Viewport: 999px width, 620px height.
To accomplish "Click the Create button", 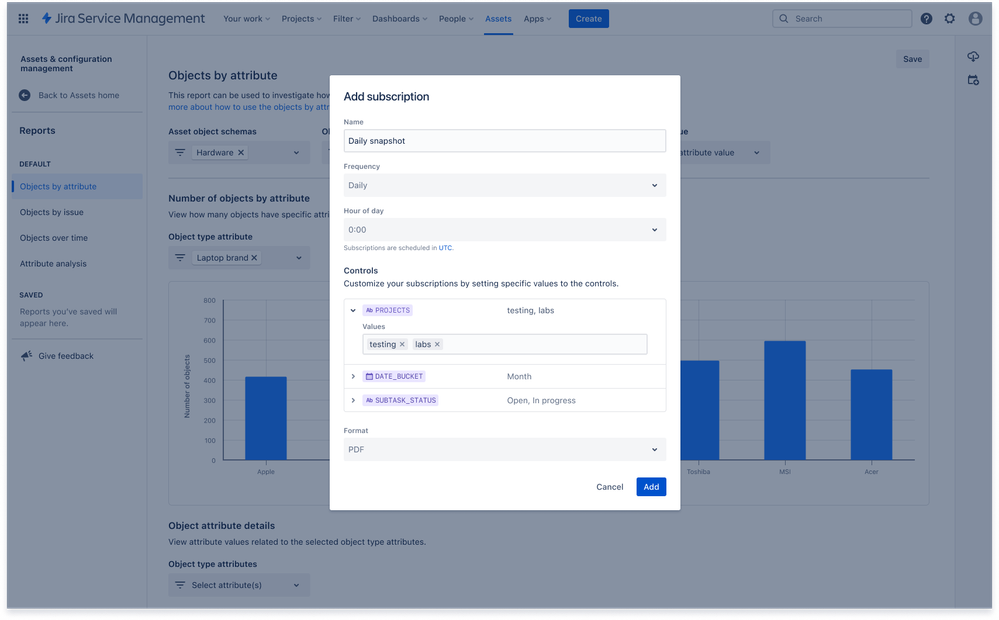I will 589,18.
